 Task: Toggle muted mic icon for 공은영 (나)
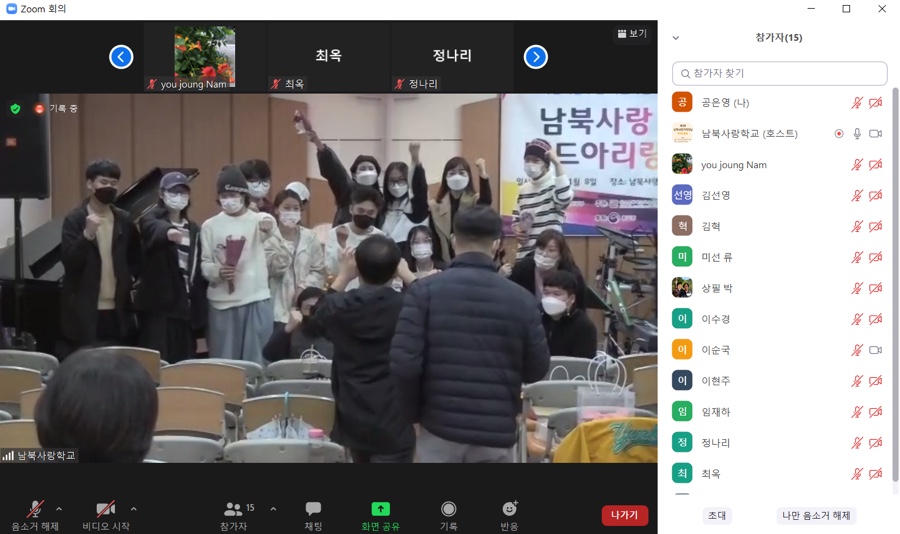tap(856, 103)
